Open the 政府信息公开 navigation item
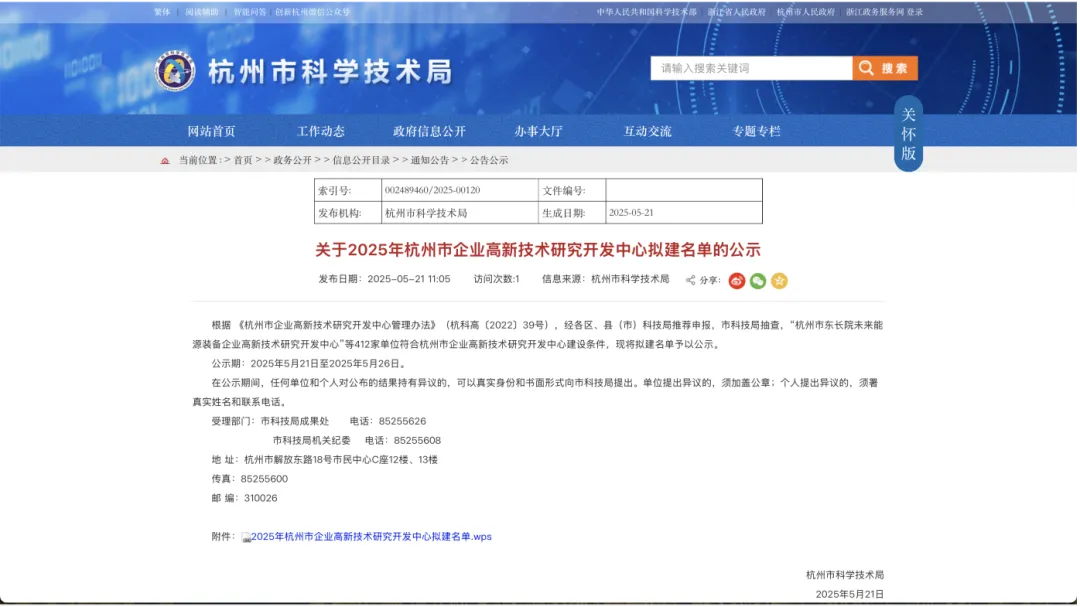 tap(430, 131)
